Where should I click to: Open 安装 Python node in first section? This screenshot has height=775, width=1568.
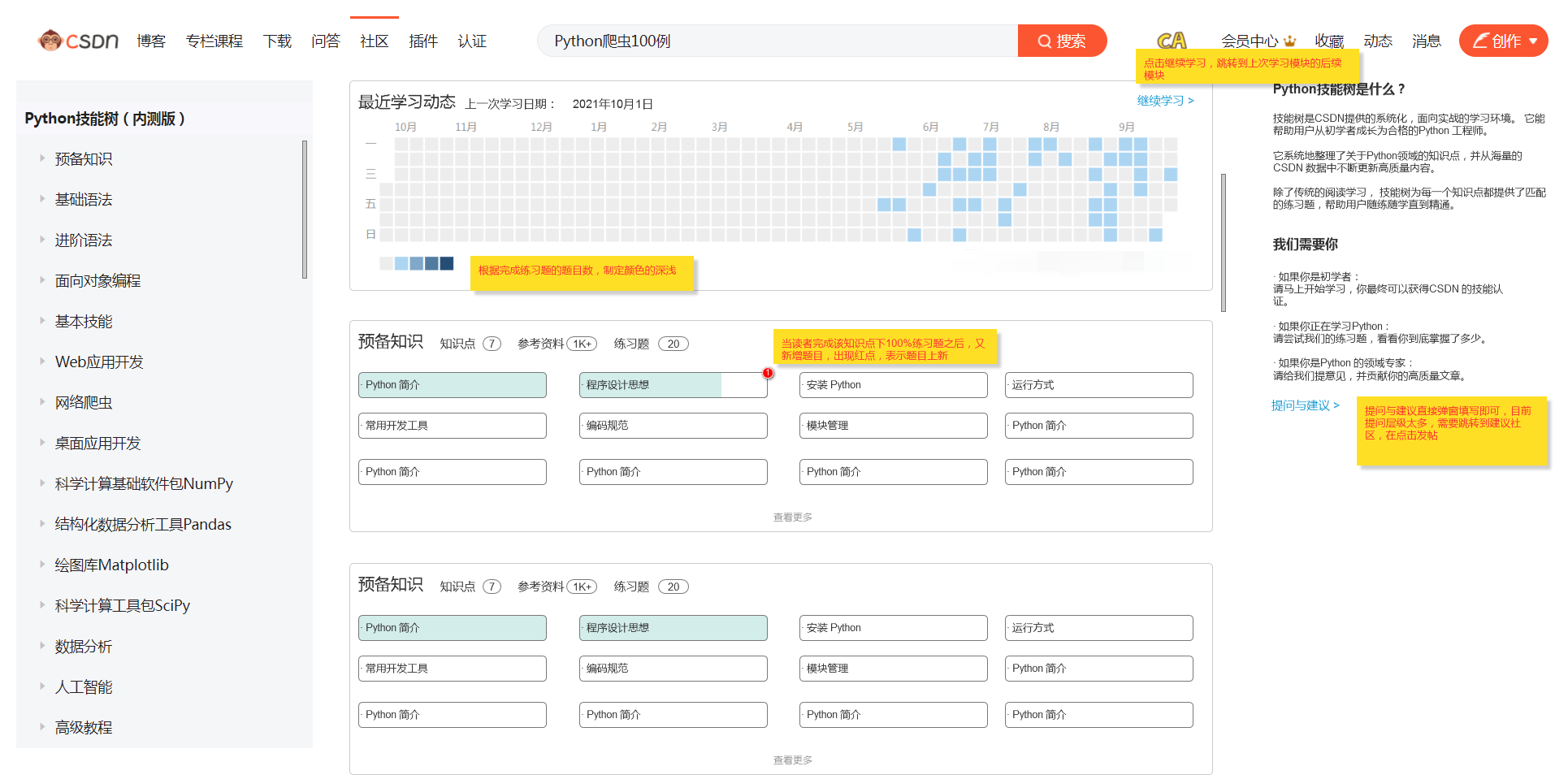coord(894,385)
